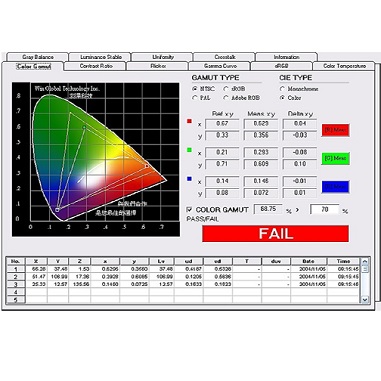Click the red FAIL result indicator
Screen dimensions: 381x381
tap(276, 234)
